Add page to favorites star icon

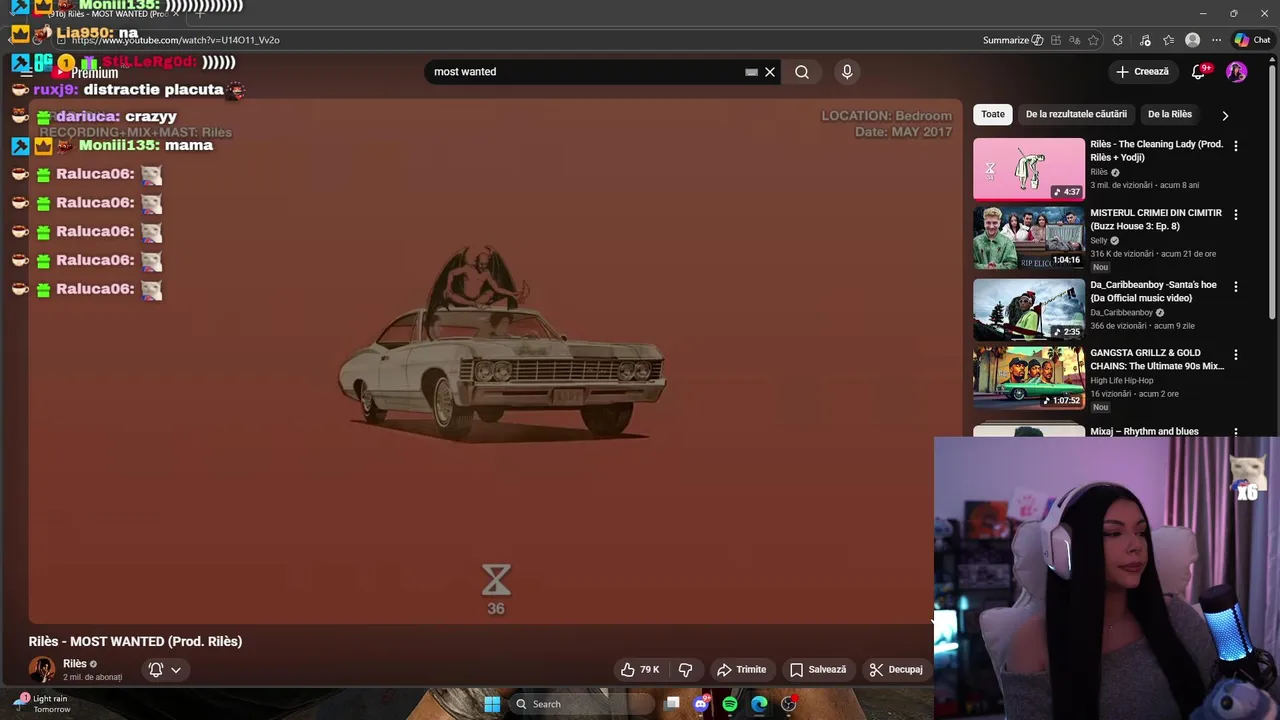1094,40
